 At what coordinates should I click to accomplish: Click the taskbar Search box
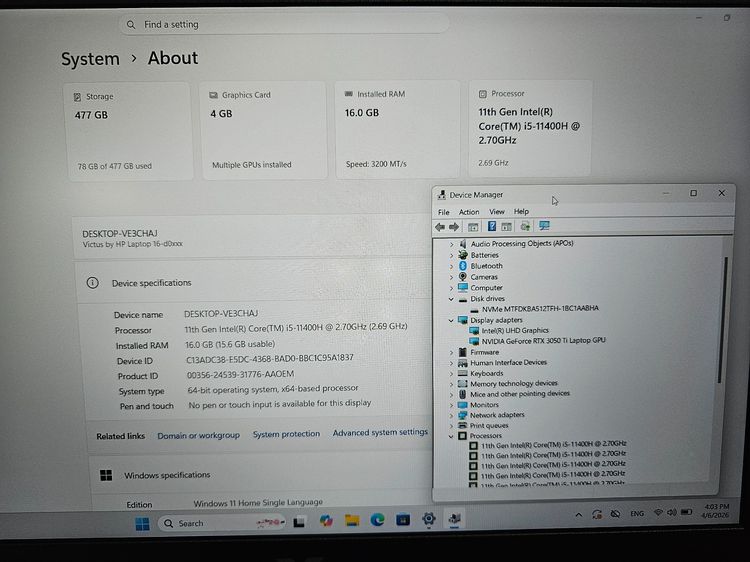pyautogui.click(x=222, y=523)
